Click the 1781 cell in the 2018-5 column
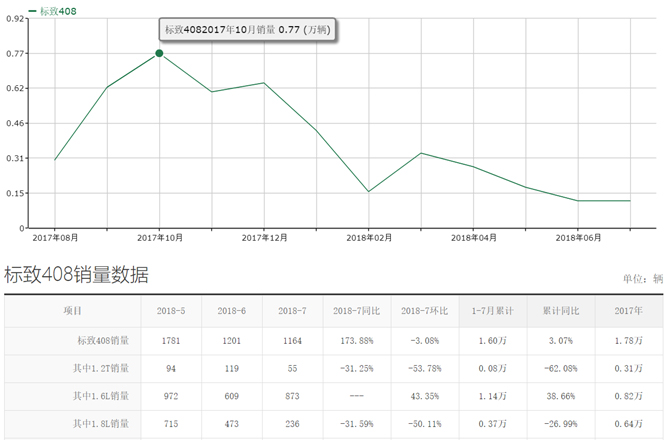Screen dimensions: 666x440 point(171,341)
